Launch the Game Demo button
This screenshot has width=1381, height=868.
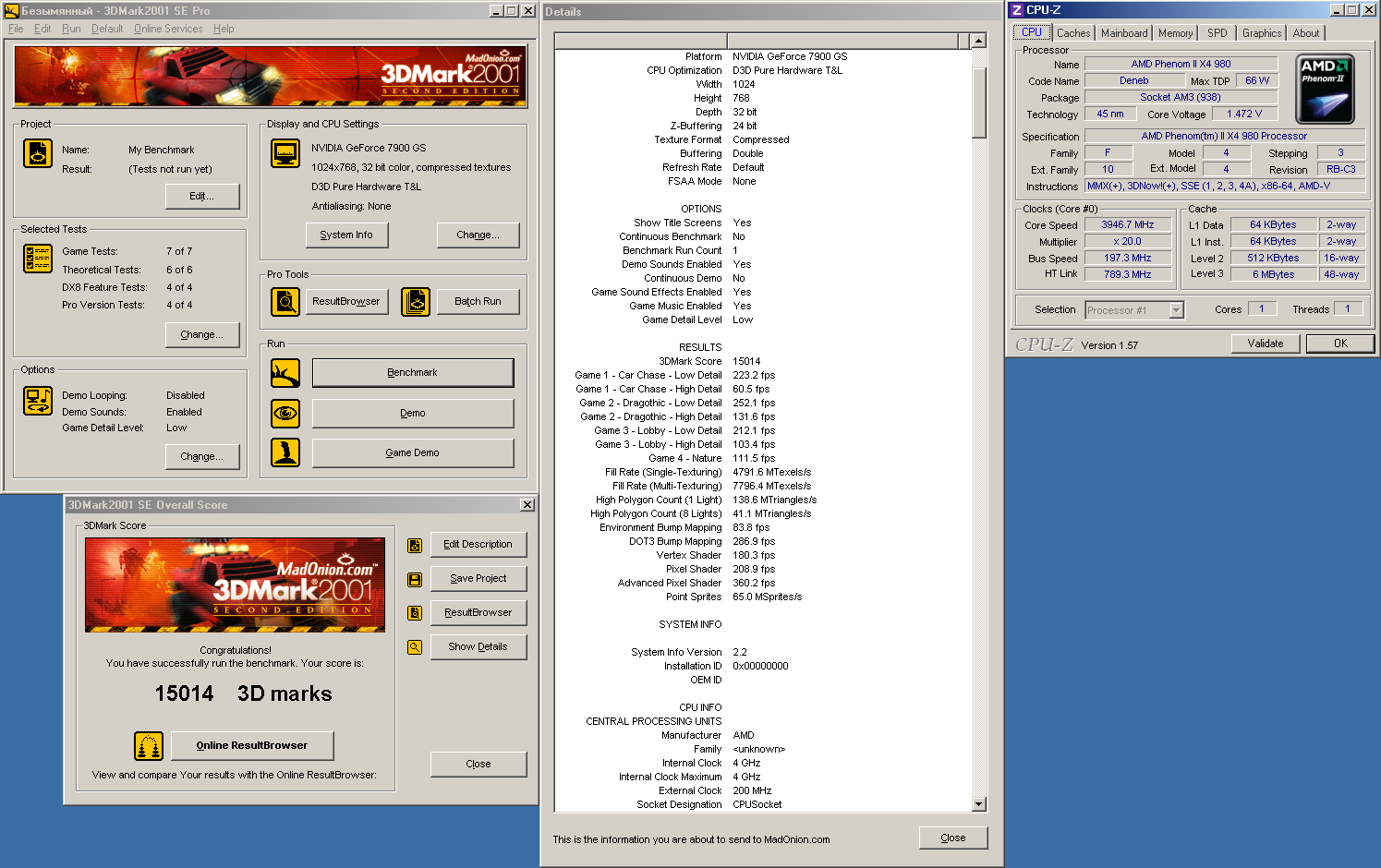413,453
